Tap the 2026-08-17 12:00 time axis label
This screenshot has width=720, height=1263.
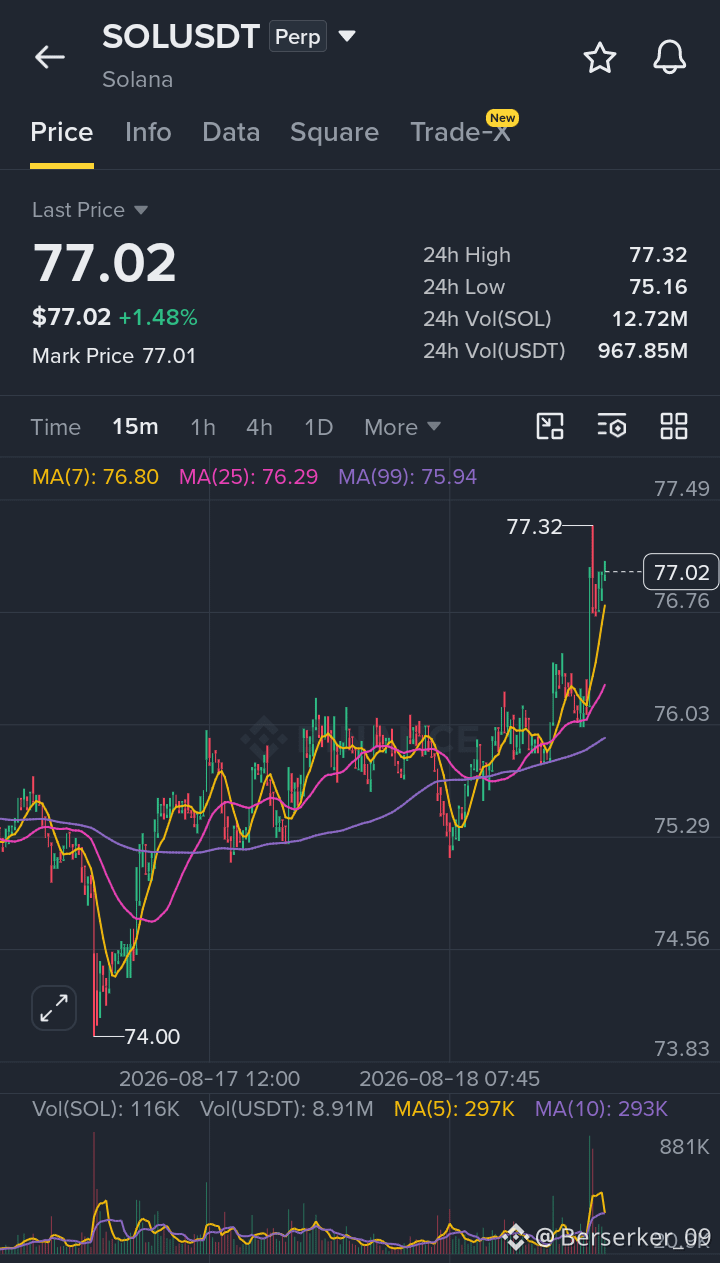coord(209,1079)
